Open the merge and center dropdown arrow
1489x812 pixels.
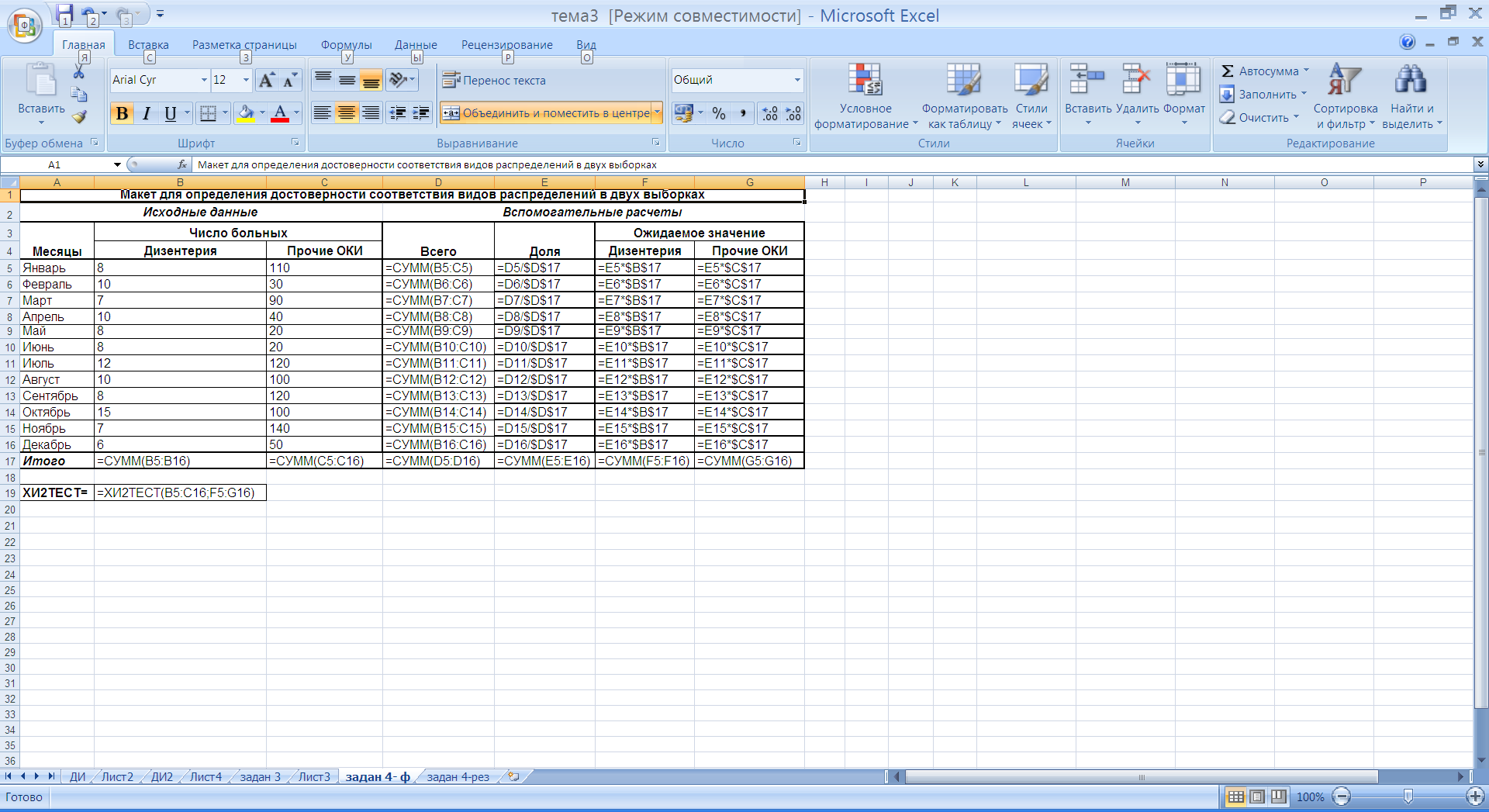point(658,113)
